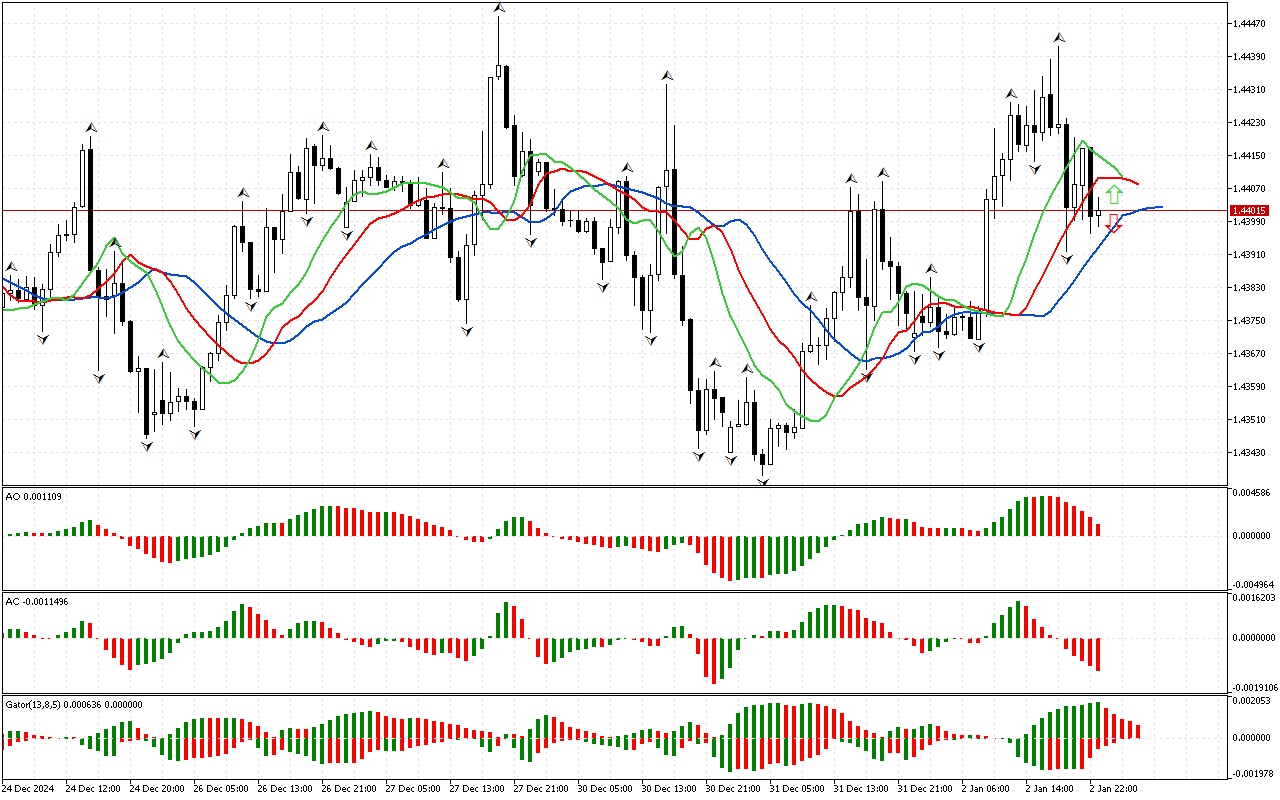This screenshot has width=1280, height=800.
Task: Click the 26 Dec 21:00 time label
Action: (x=349, y=788)
